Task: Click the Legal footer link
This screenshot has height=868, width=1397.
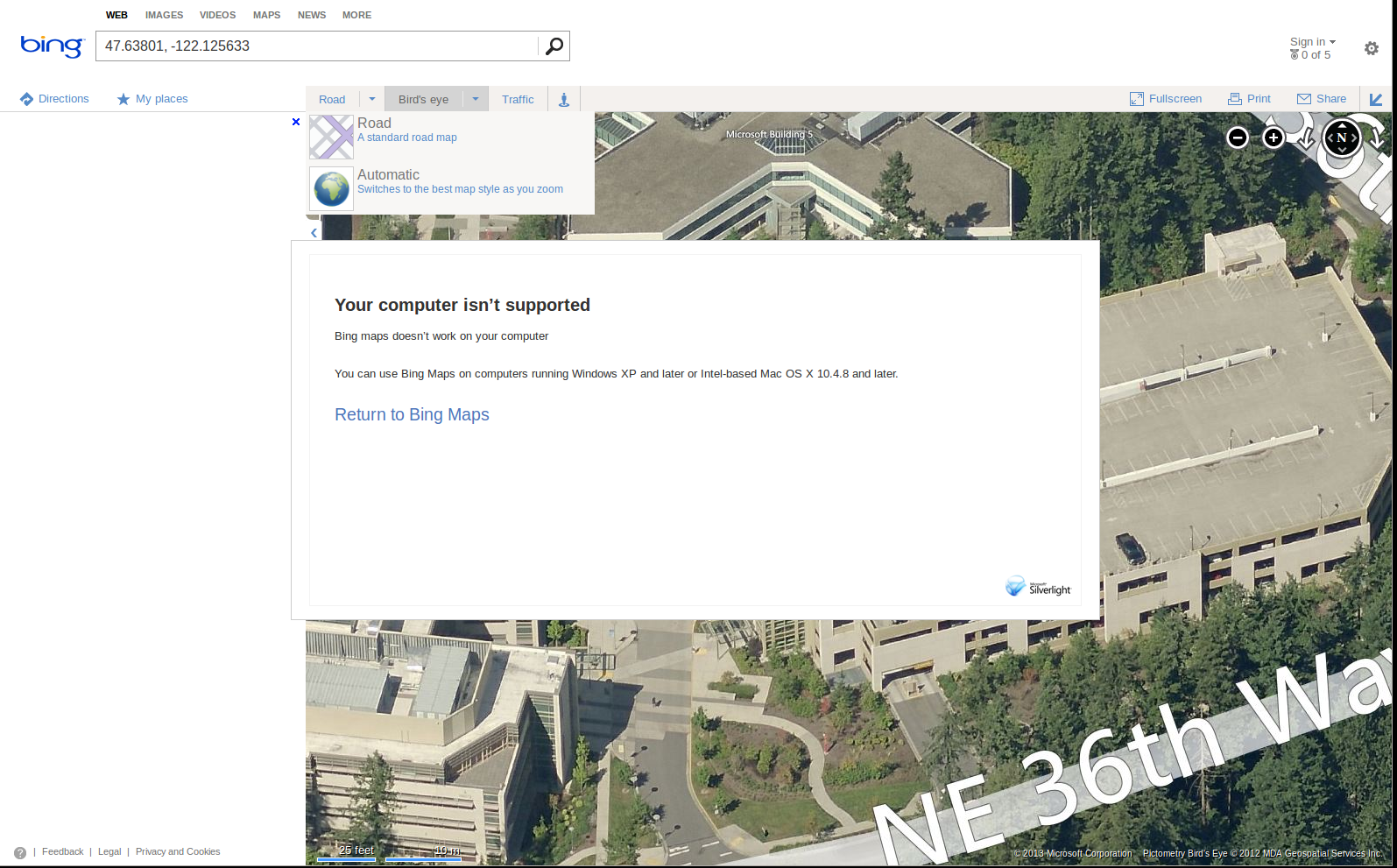Action: (x=109, y=851)
